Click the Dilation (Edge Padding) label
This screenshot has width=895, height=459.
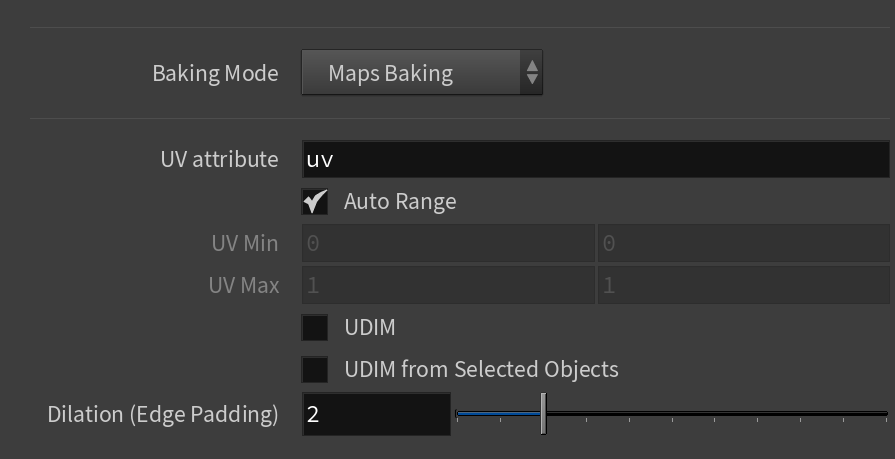coord(163,414)
